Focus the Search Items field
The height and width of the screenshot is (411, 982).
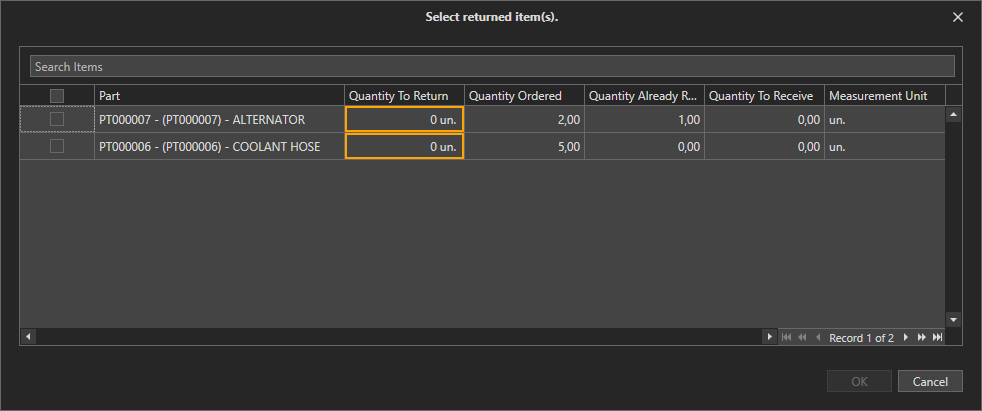pos(492,66)
